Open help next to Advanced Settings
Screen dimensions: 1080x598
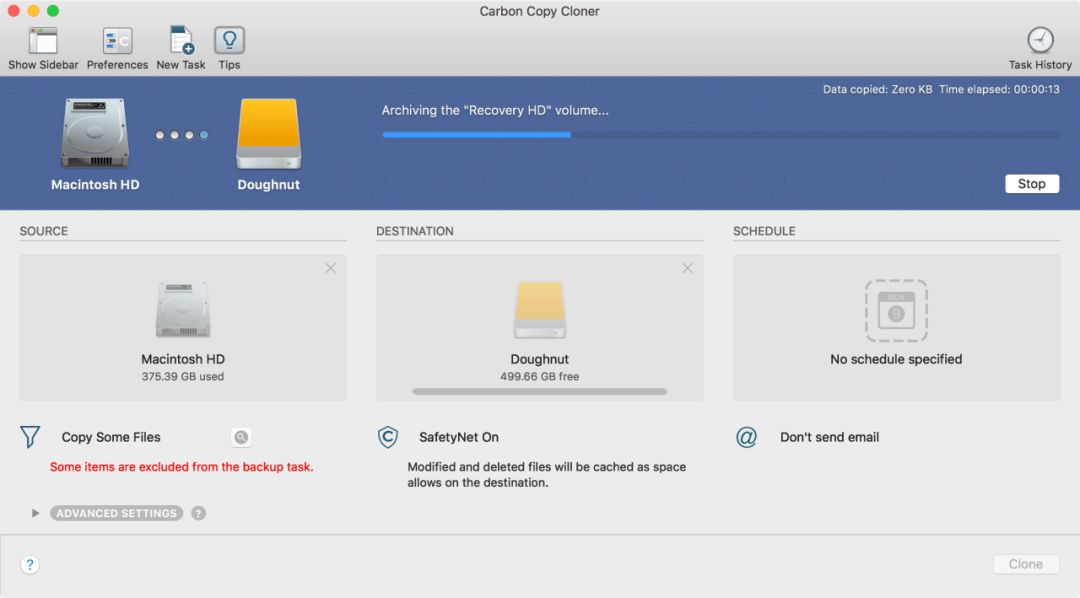[198, 513]
